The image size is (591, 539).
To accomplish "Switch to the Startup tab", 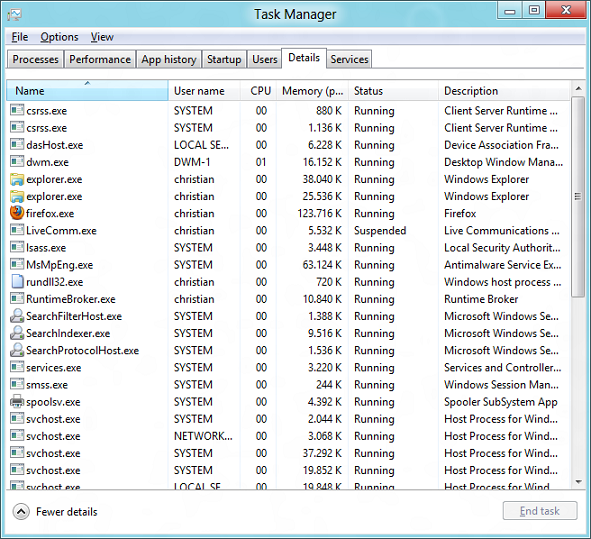I will click(x=224, y=60).
